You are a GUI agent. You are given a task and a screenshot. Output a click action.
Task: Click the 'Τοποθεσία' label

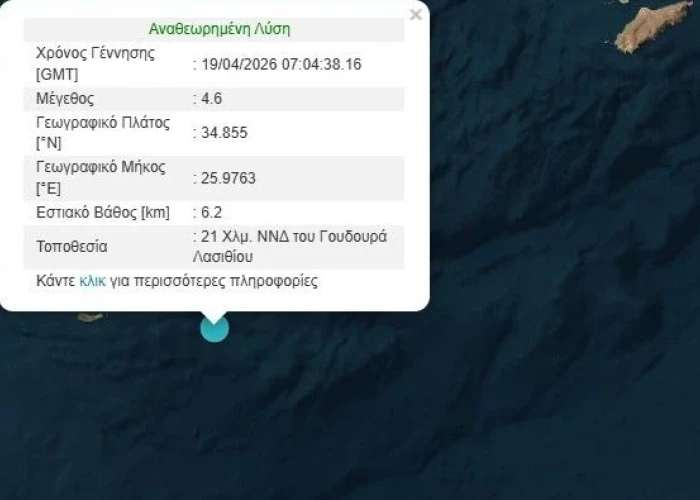(71, 246)
